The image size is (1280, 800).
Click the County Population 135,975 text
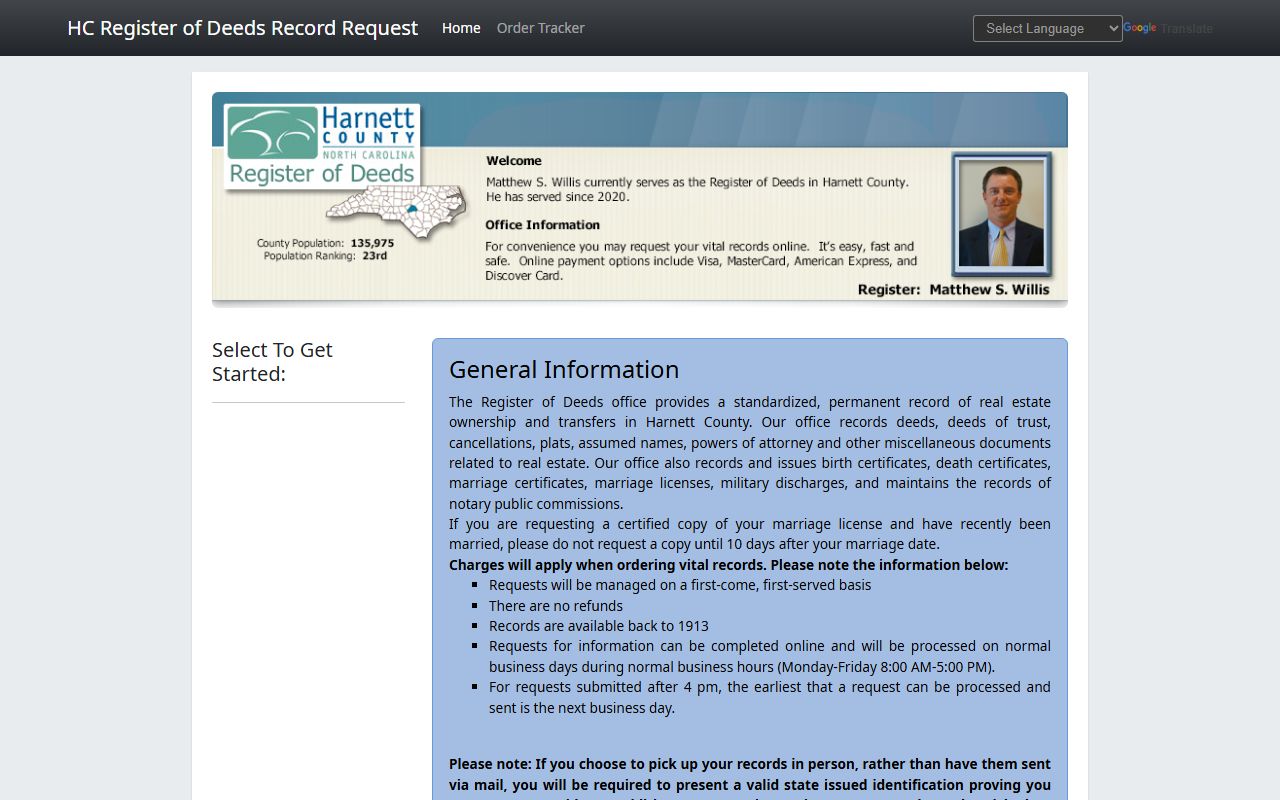(325, 243)
